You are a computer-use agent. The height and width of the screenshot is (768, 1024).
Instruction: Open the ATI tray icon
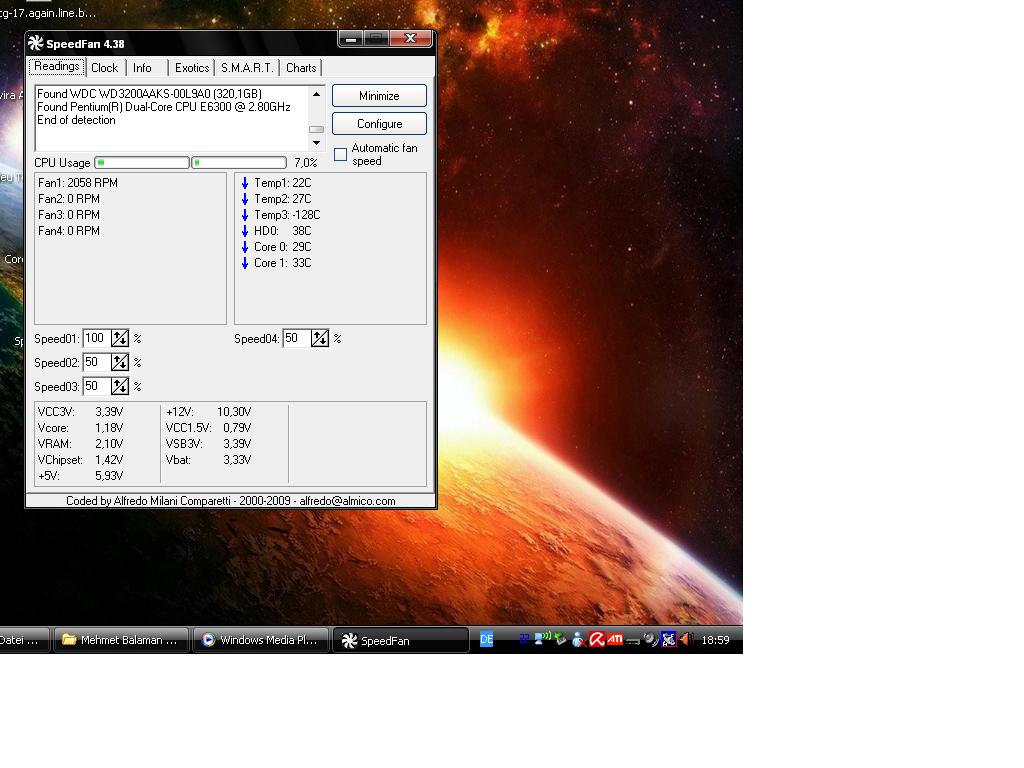tap(615, 639)
